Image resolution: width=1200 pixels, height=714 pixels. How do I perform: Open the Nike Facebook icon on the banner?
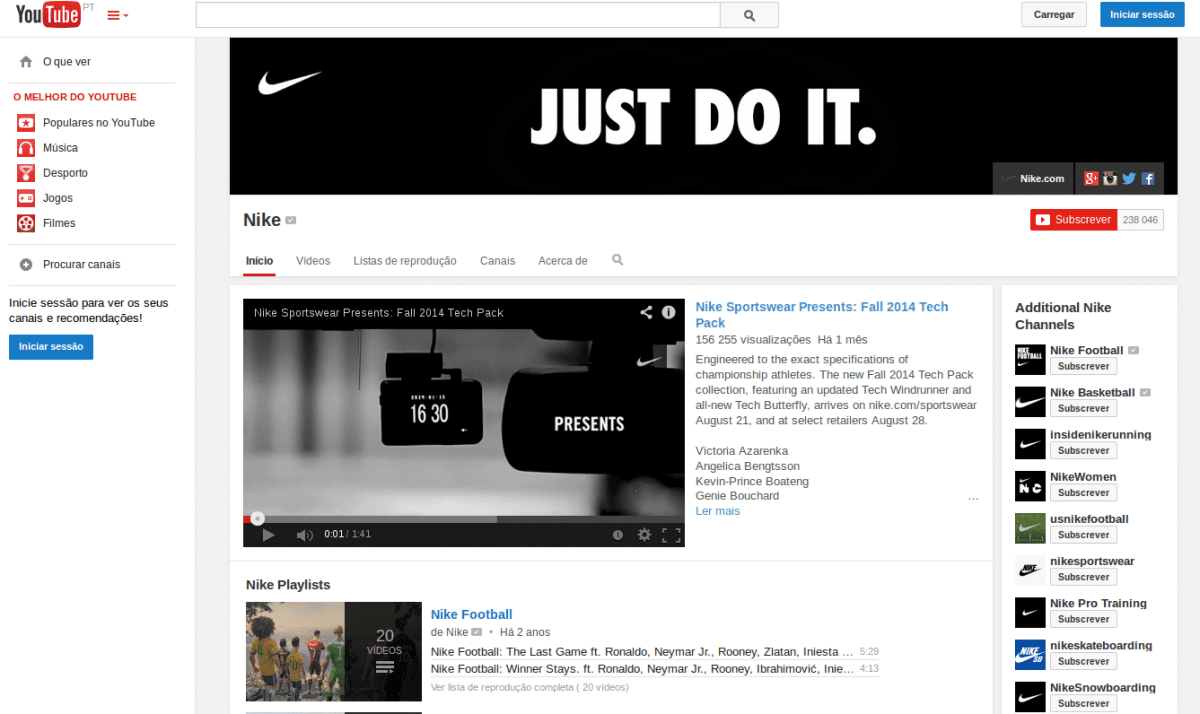[1148, 179]
